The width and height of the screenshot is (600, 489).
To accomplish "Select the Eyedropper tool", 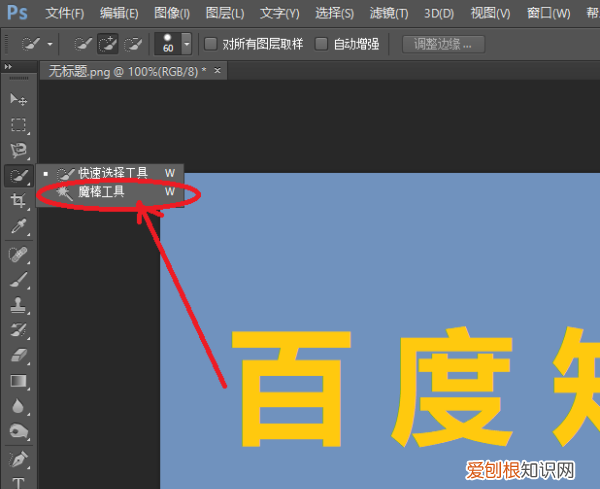I will (18, 226).
